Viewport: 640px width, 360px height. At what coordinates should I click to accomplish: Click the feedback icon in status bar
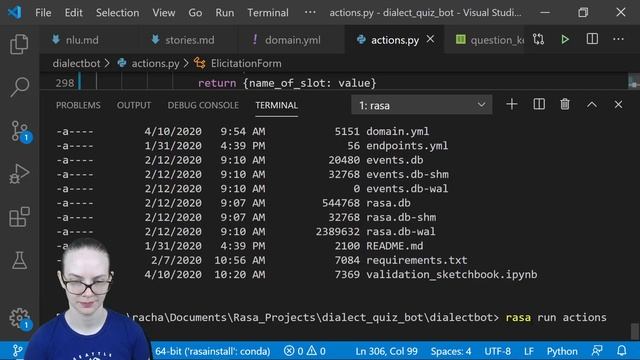pos(597,351)
